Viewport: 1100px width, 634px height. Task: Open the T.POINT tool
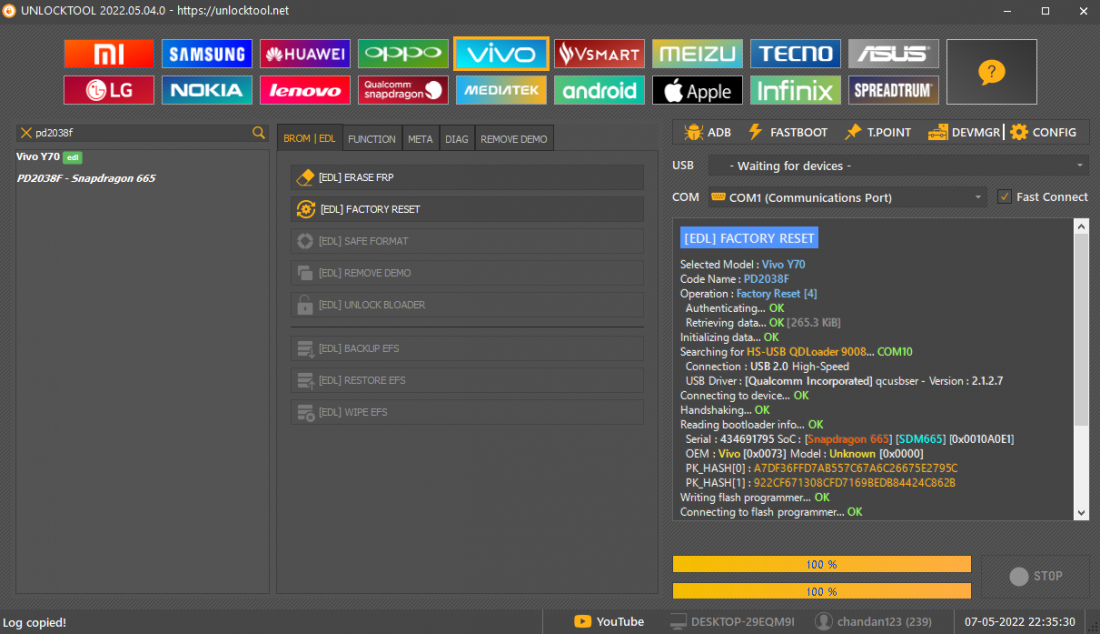pyautogui.click(x=878, y=132)
